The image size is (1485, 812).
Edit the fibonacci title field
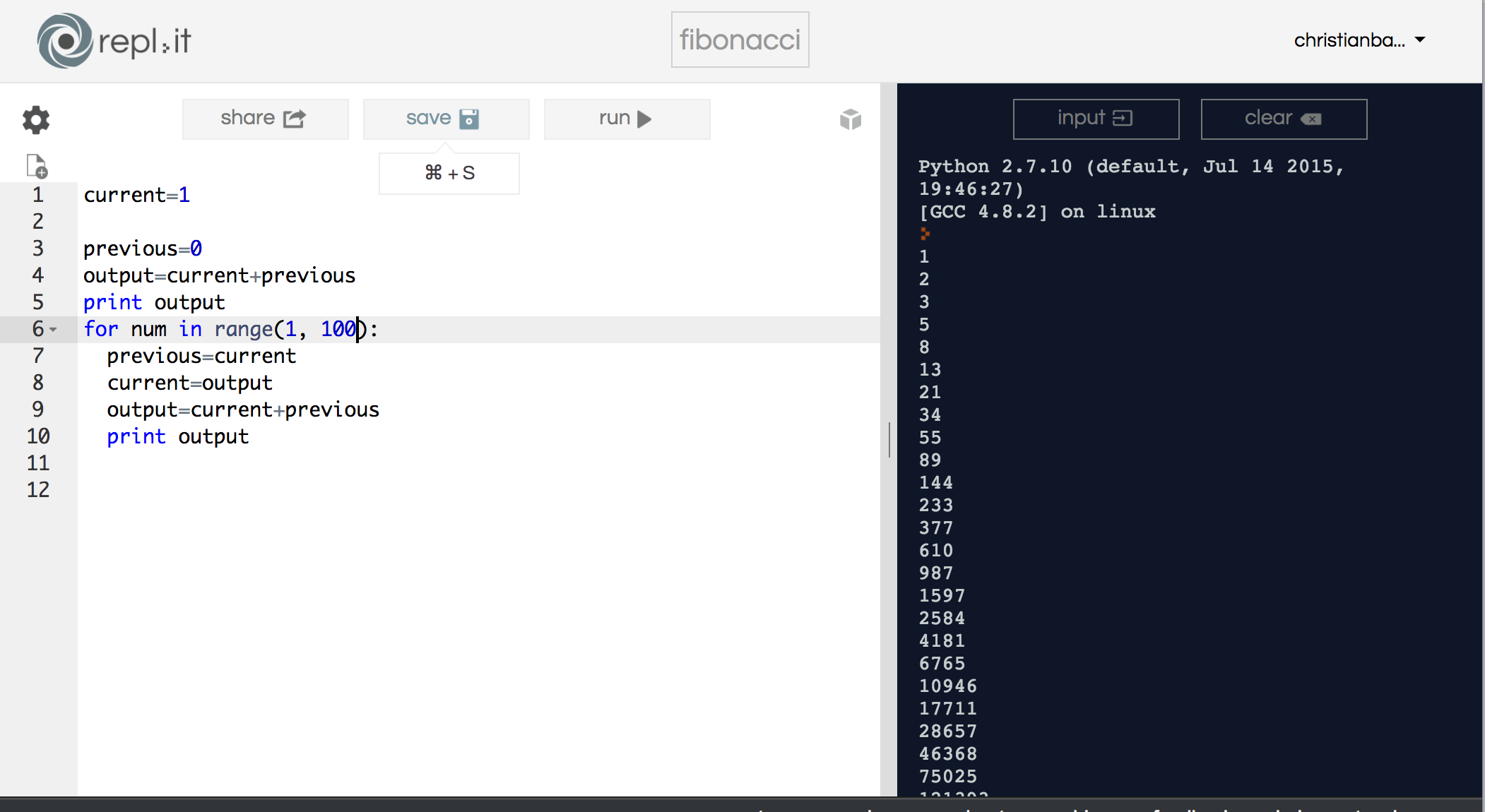pyautogui.click(x=740, y=40)
